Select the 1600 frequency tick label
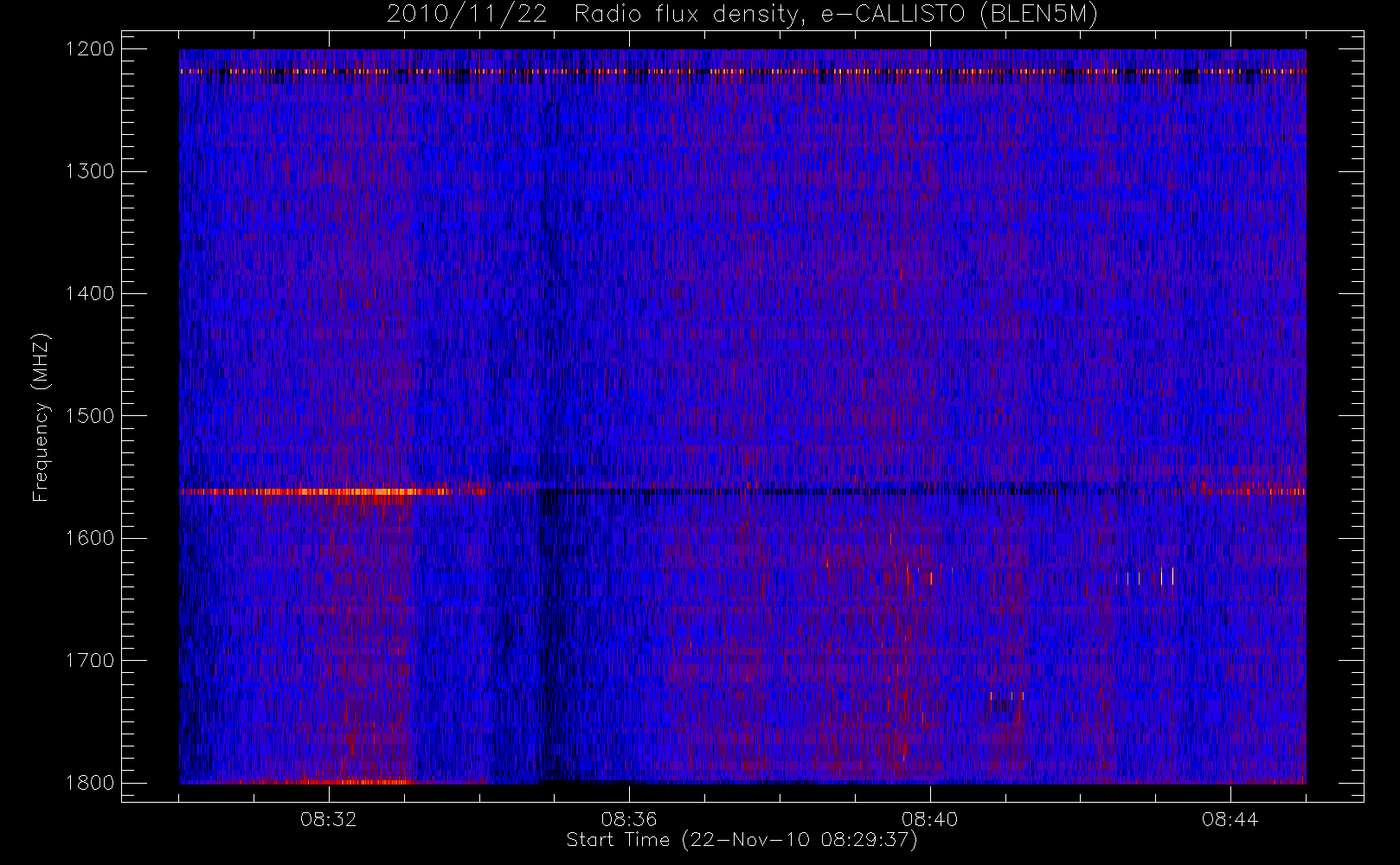The image size is (1400, 865). point(90,538)
